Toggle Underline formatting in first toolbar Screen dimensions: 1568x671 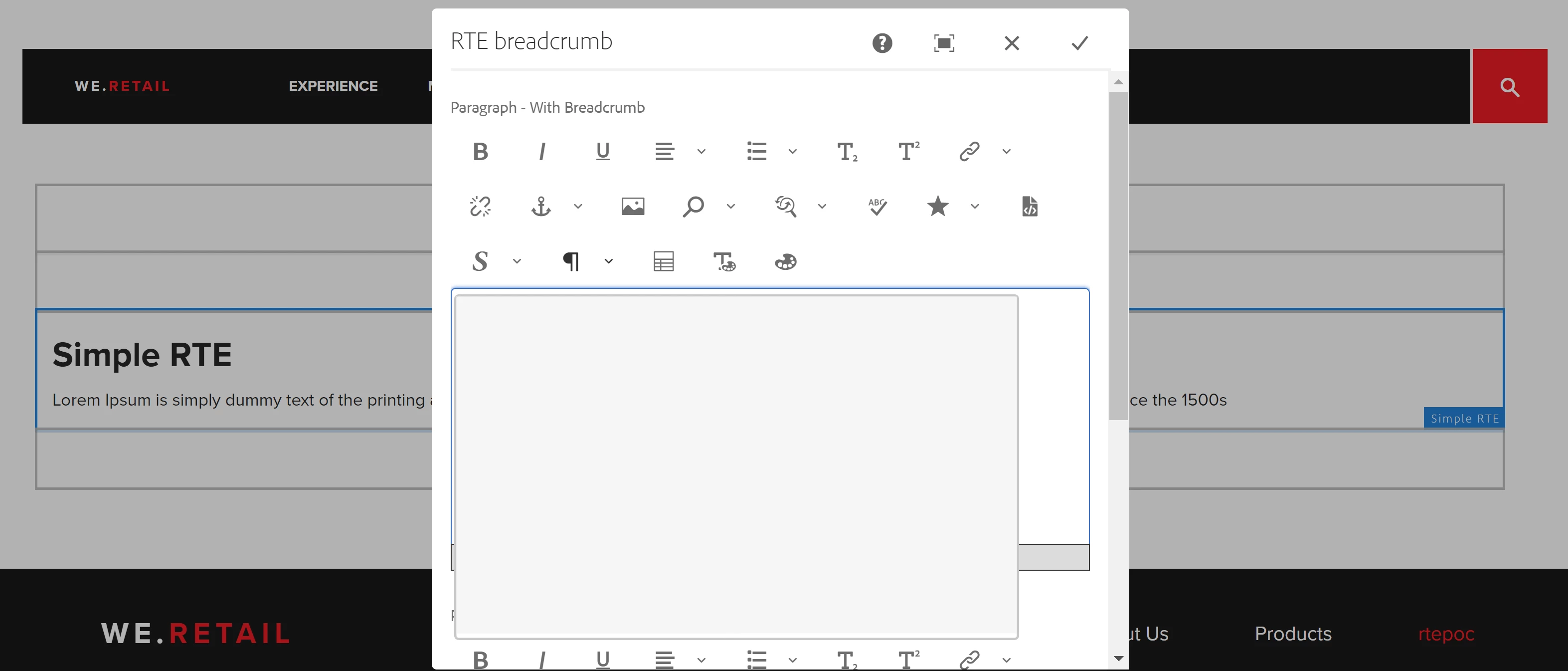click(x=603, y=151)
